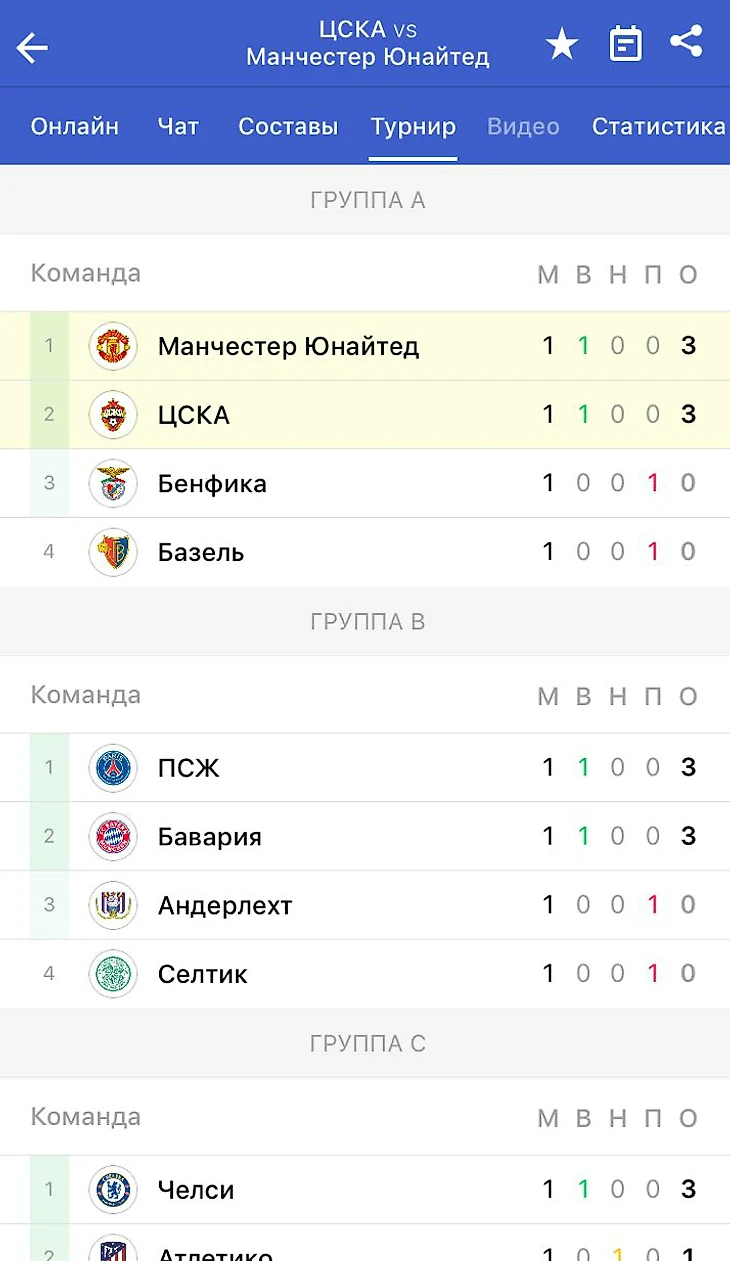The width and height of the screenshot is (730, 1261).
Task: Tap the Basel club logo
Action: (x=112, y=552)
